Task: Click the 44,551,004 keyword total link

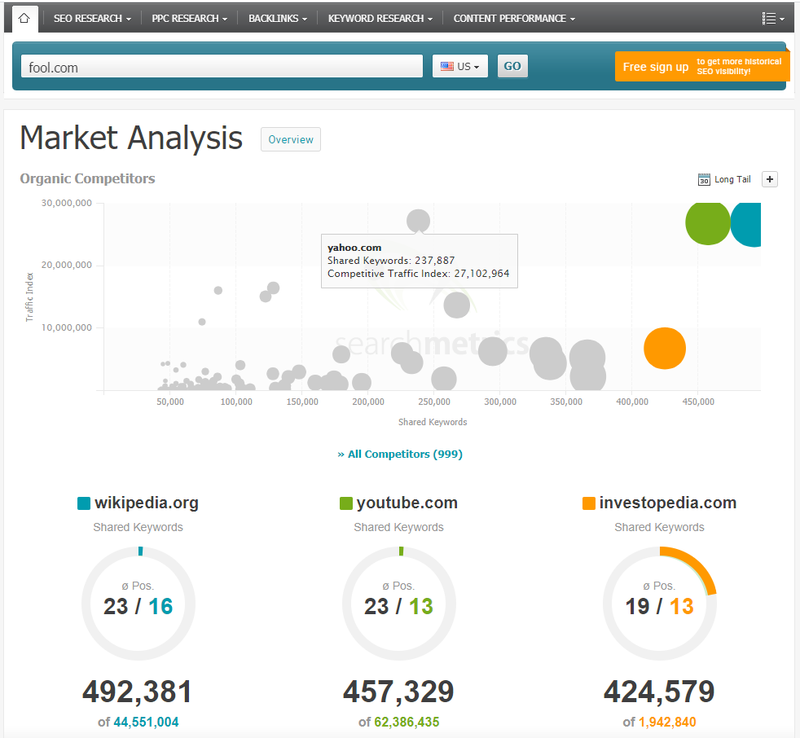Action: click(x=146, y=722)
